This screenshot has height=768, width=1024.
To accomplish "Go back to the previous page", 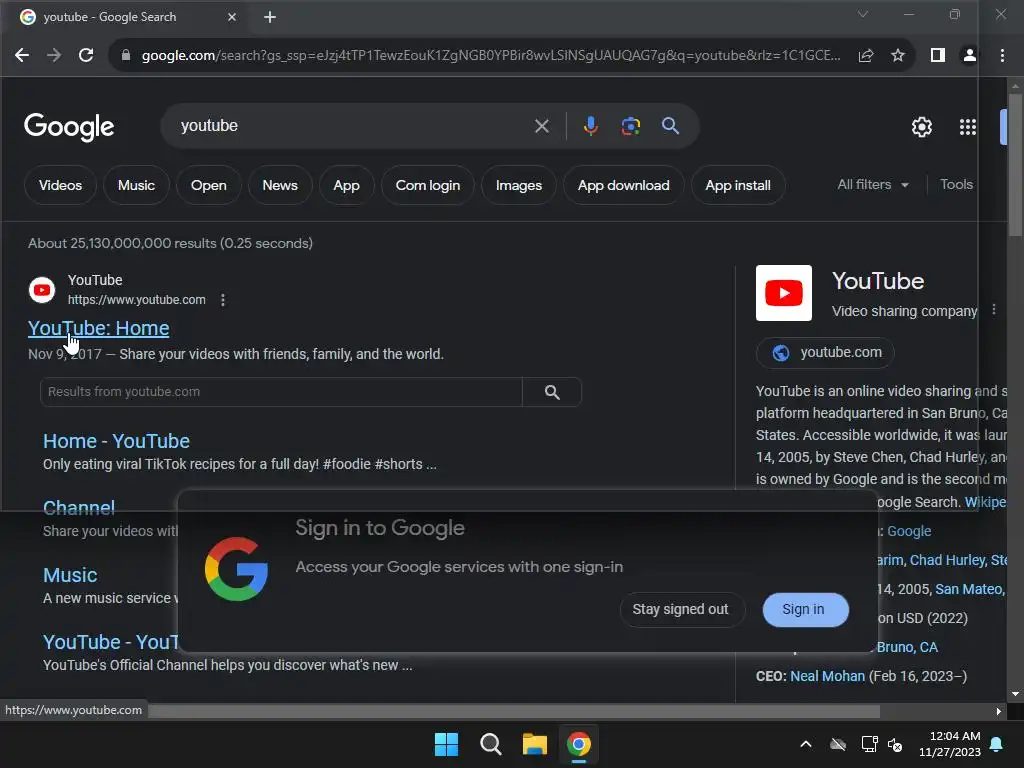I will [22, 56].
